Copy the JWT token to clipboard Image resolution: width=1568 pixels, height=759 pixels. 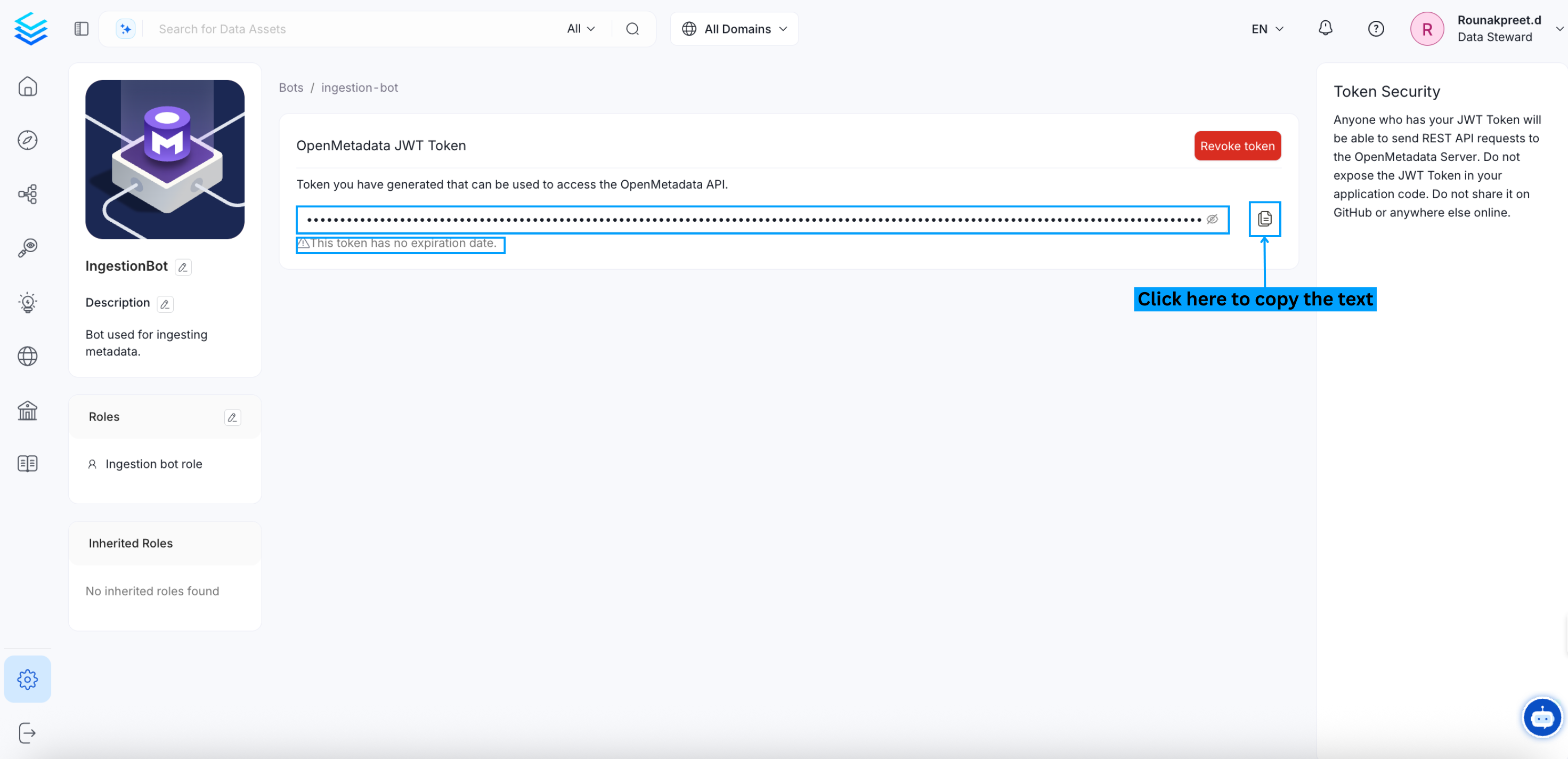(x=1264, y=219)
